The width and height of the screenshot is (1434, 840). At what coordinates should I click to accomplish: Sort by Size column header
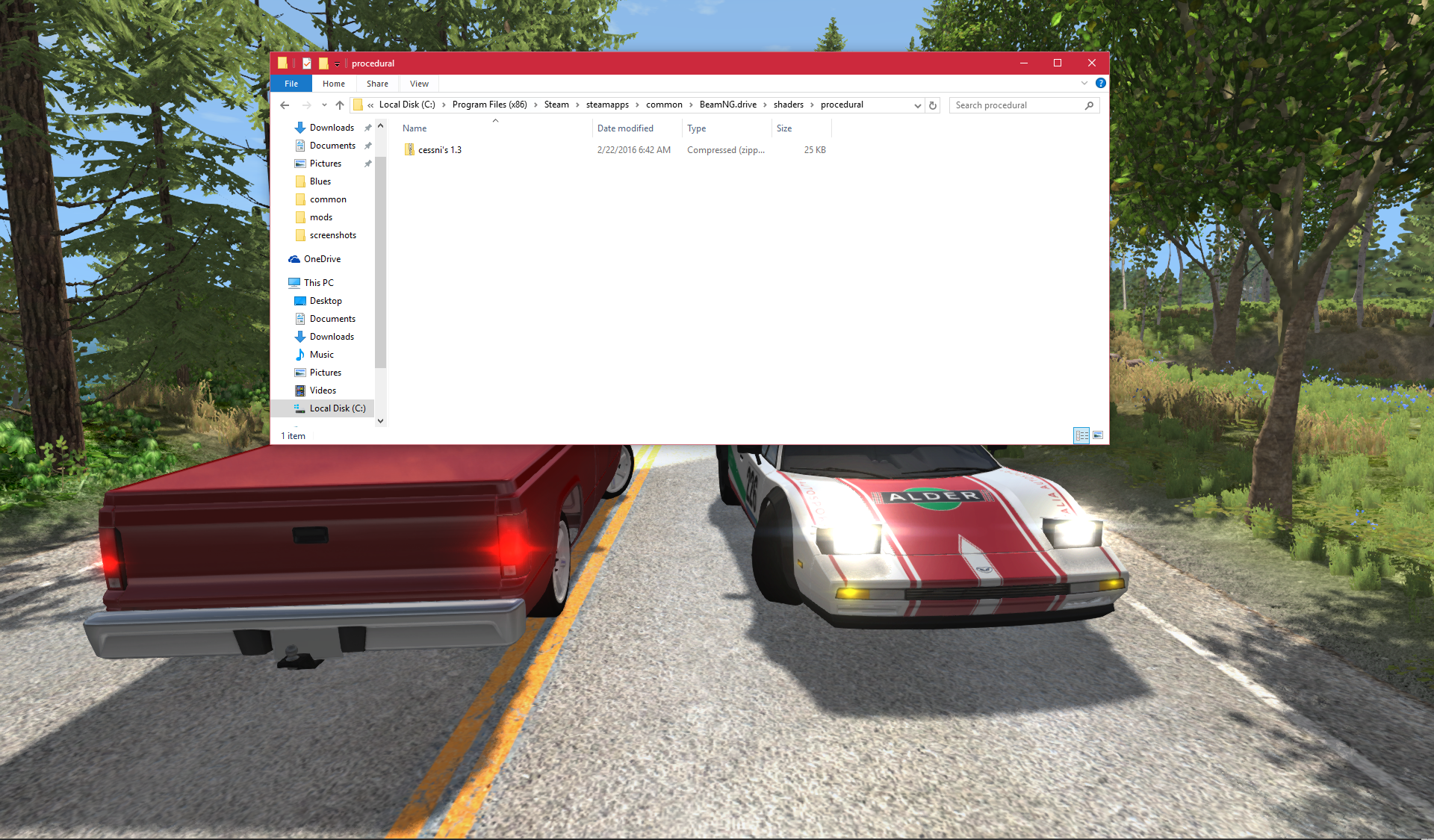coord(801,128)
